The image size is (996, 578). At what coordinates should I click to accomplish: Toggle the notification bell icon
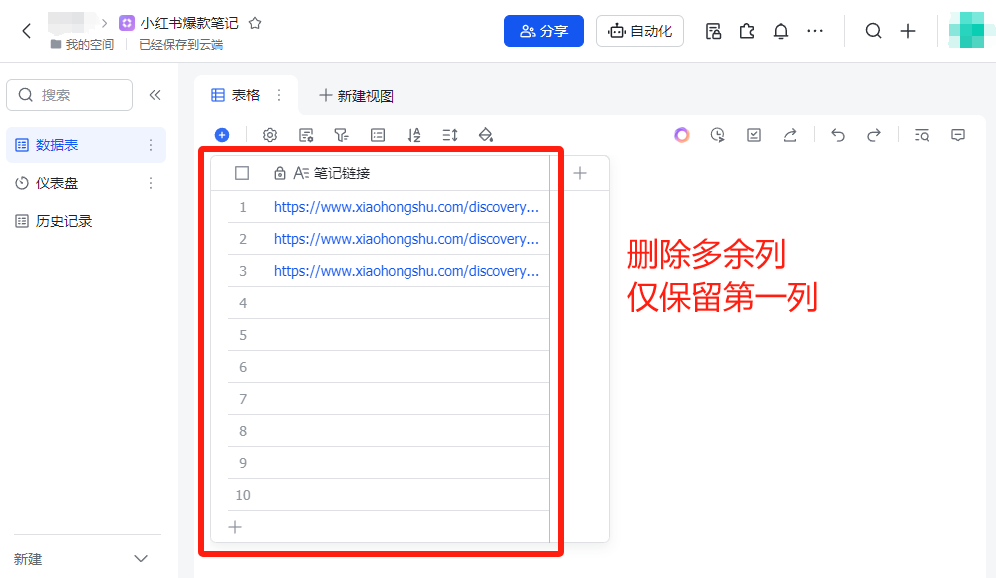coord(780,31)
